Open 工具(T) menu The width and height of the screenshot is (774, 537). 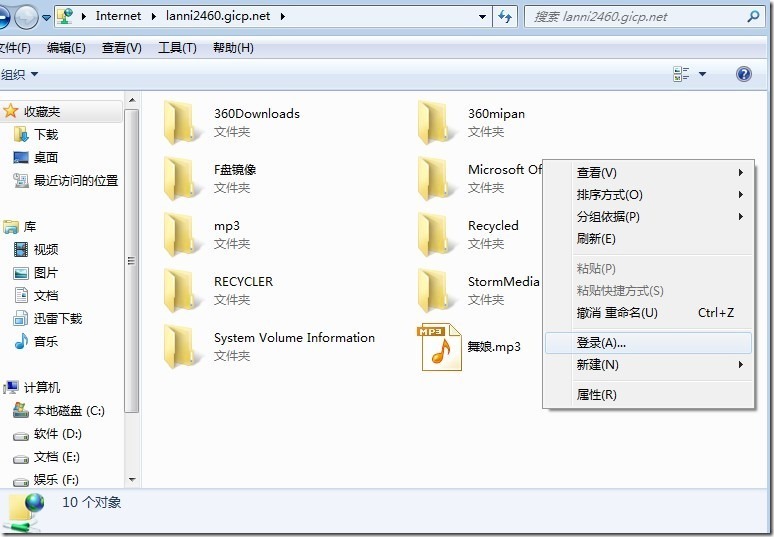[177, 48]
